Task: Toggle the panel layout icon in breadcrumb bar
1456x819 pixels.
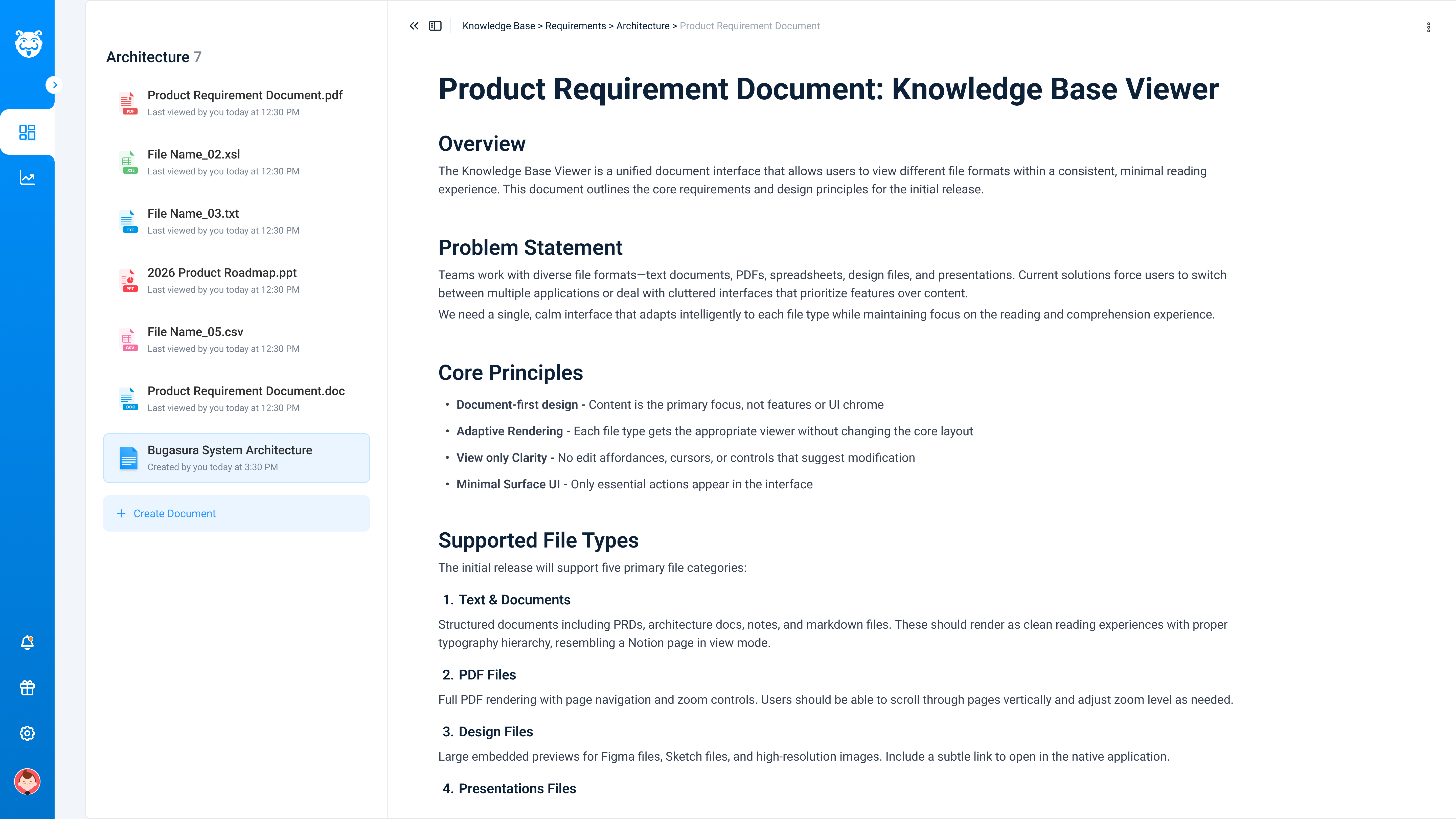Action: point(435,26)
